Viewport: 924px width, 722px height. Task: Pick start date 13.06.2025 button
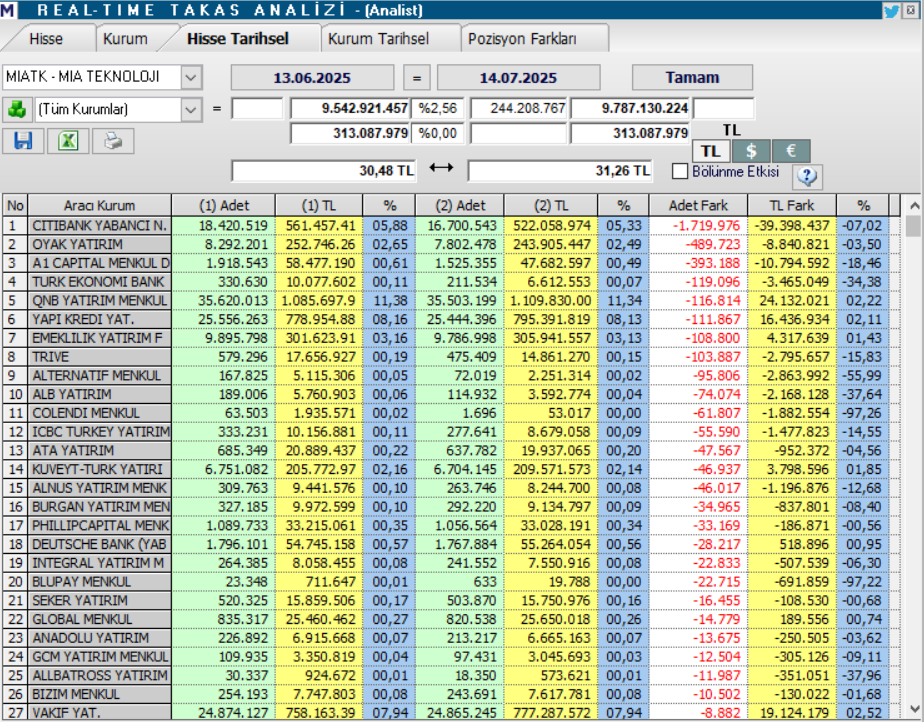tap(312, 77)
